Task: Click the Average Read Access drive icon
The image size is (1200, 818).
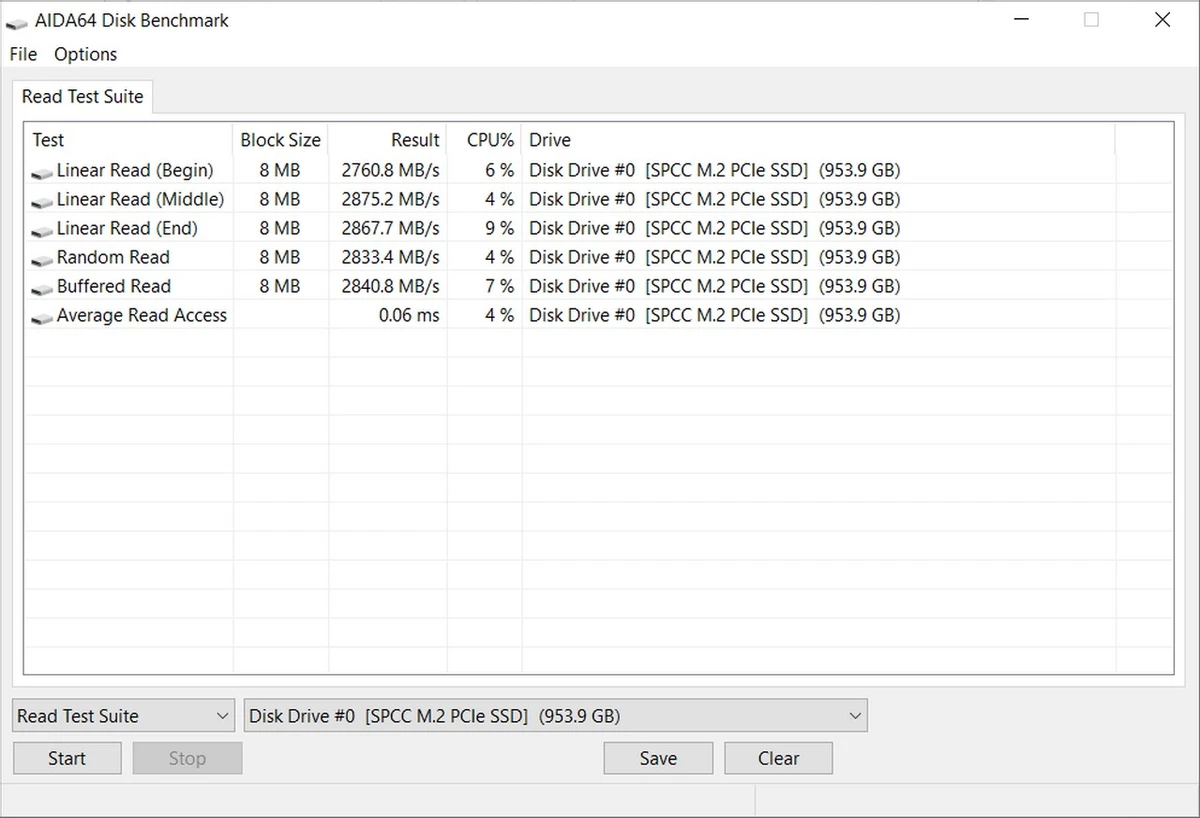Action: point(42,317)
